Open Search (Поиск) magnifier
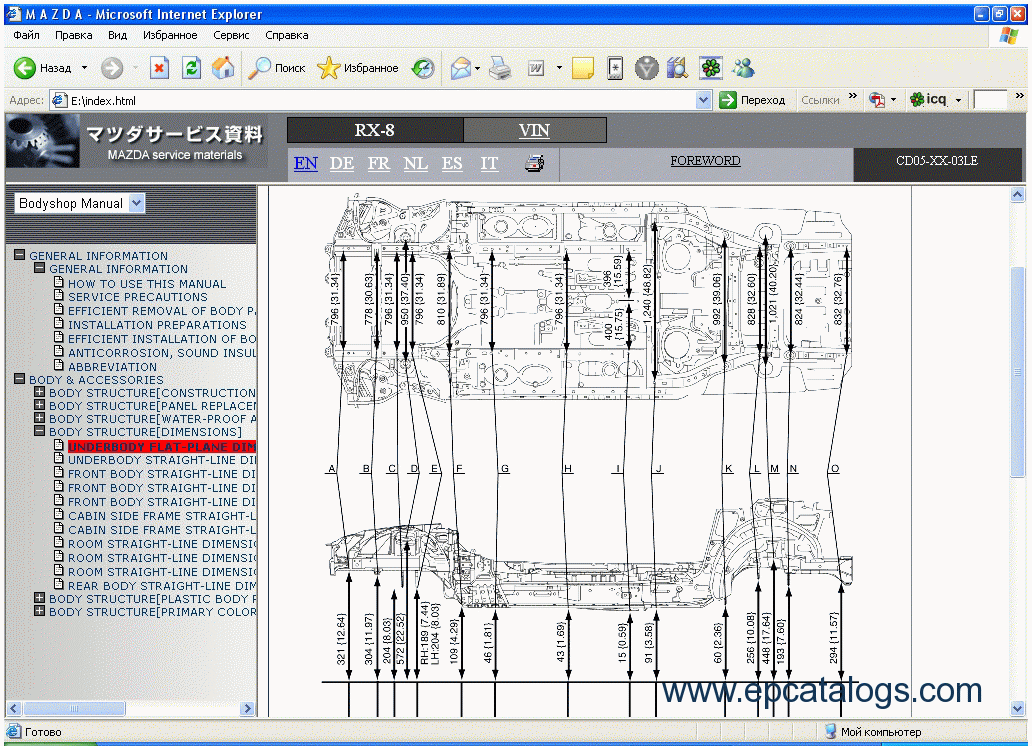 click(x=259, y=68)
